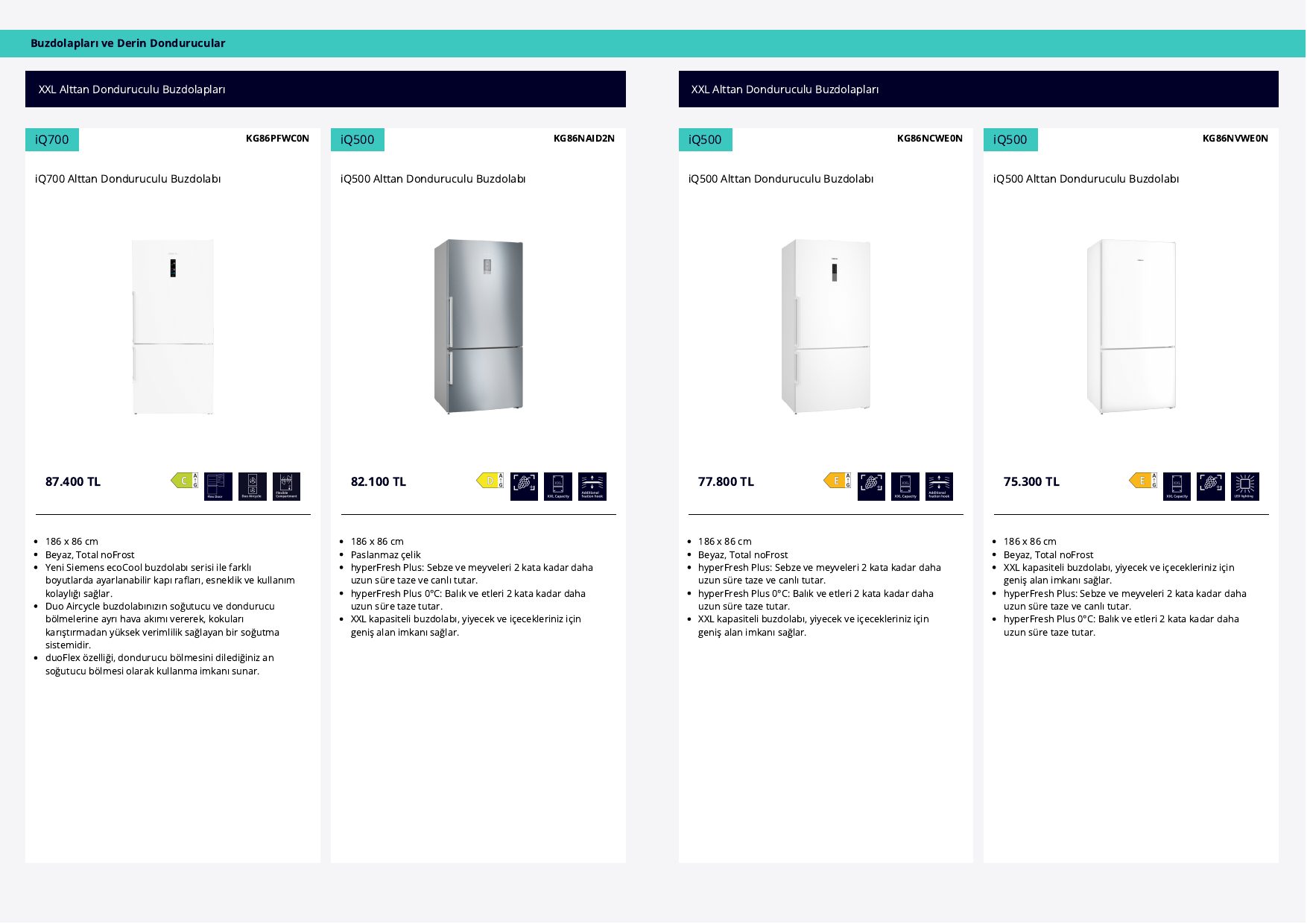
Task: Click the Additional fixation hook icon on KG86NCWE0N
Action: coord(940,487)
